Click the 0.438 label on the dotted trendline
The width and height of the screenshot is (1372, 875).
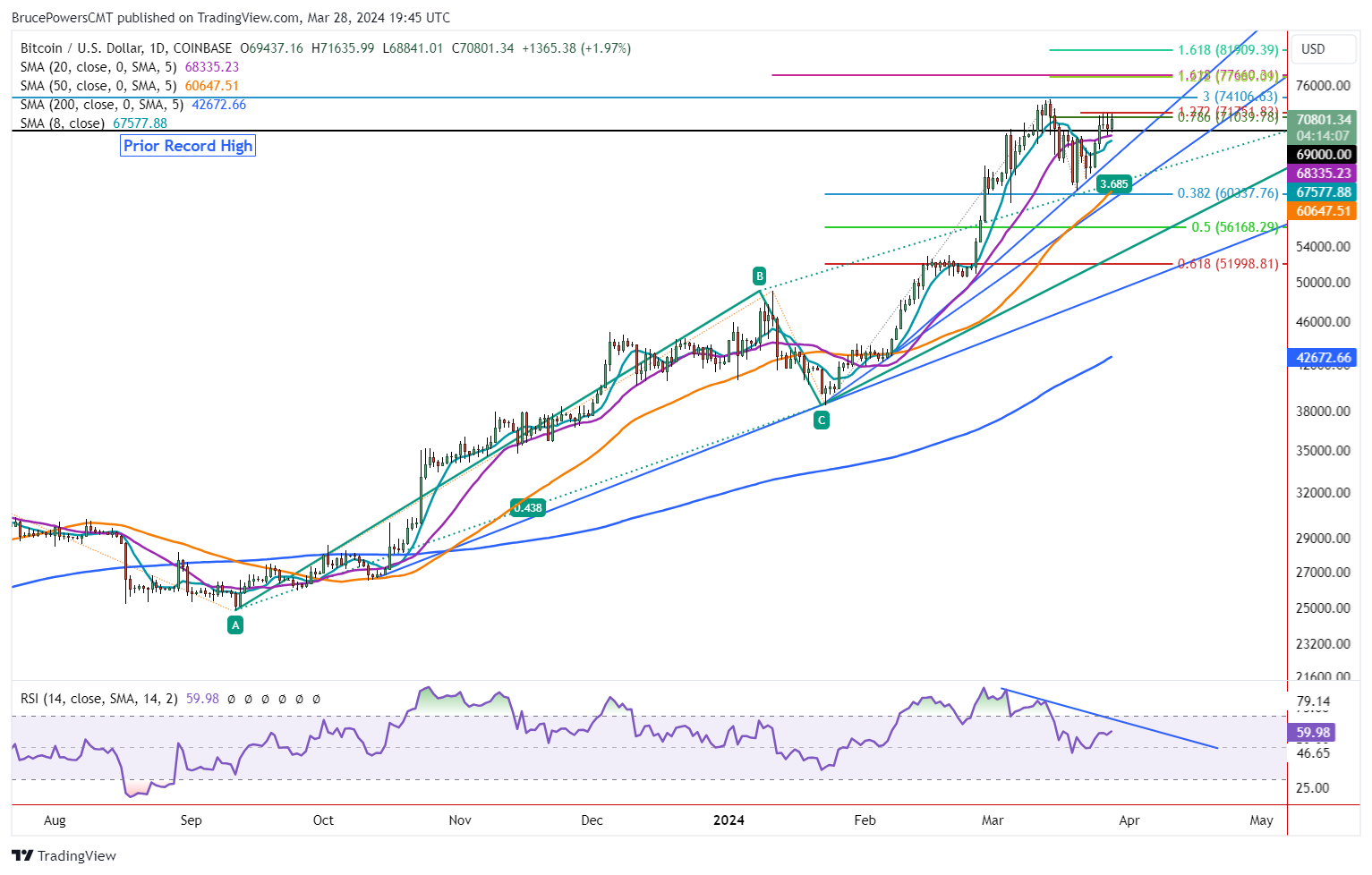click(529, 507)
